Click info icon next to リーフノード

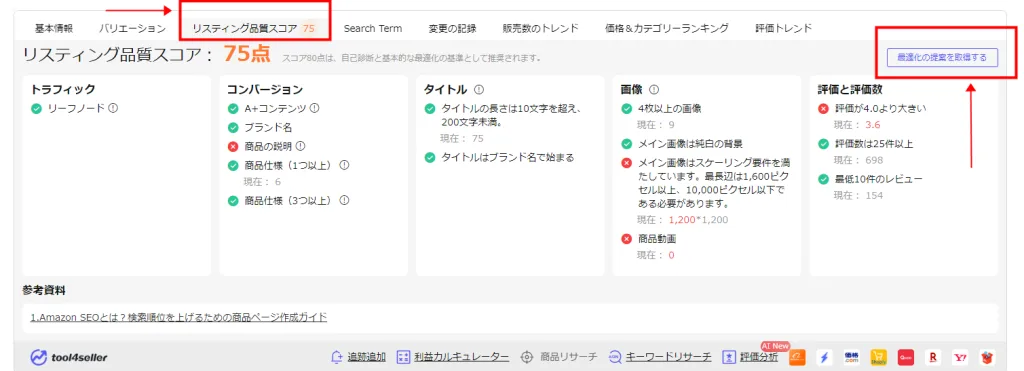(113, 108)
